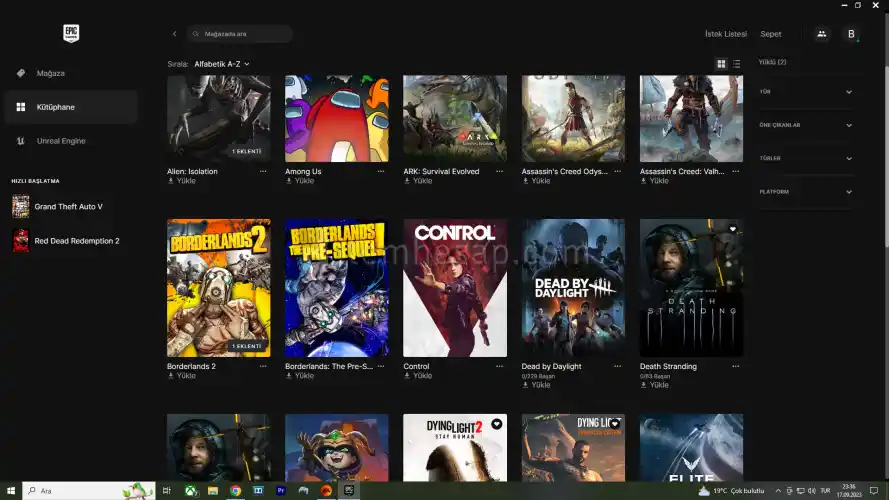The height and width of the screenshot is (500, 889).
Task: Open the Alfabetik A-Z sort dropdown
Action: click(x=222, y=64)
